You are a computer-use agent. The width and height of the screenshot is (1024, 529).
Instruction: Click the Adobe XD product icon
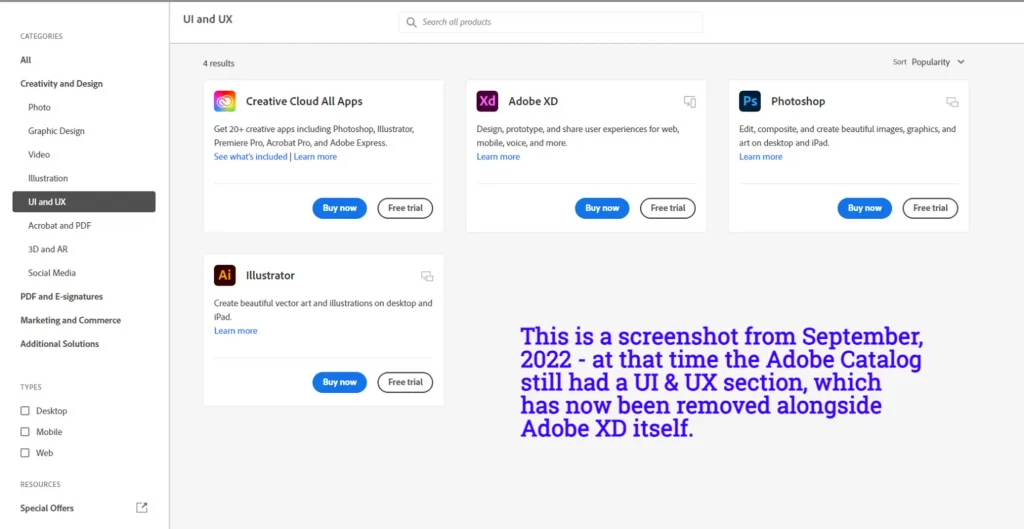coord(487,101)
